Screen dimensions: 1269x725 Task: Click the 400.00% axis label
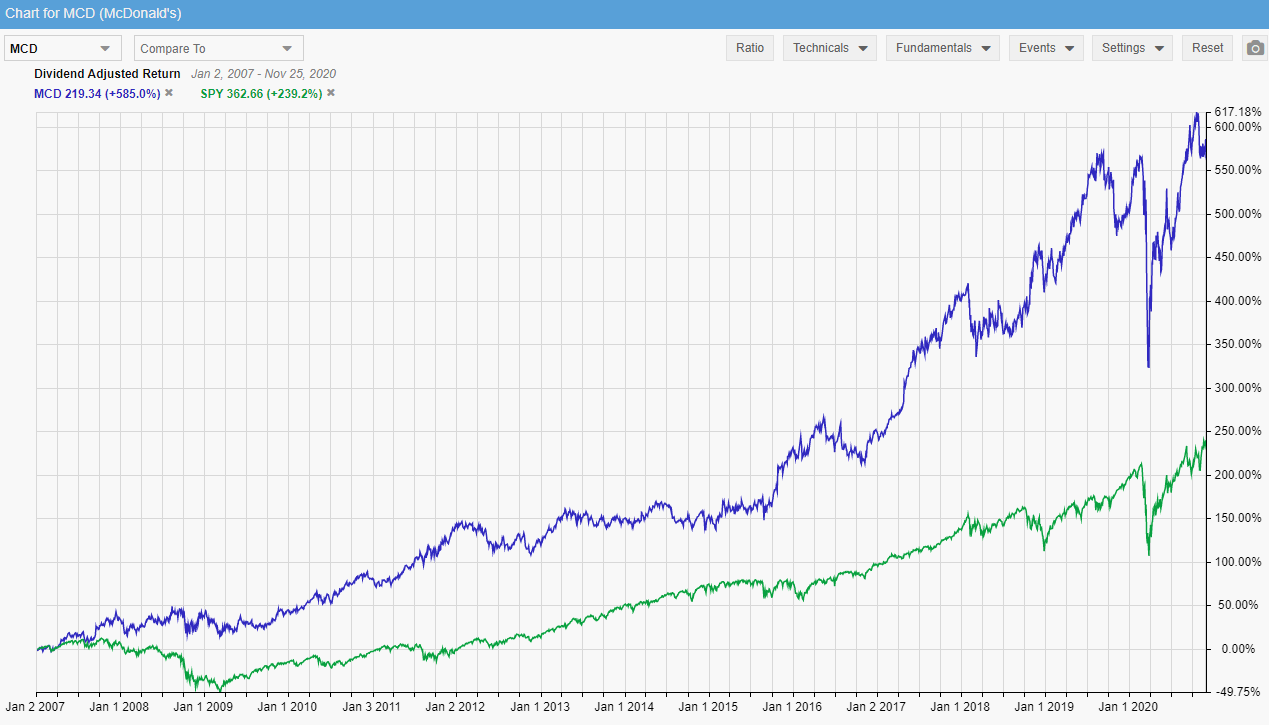tap(1237, 301)
